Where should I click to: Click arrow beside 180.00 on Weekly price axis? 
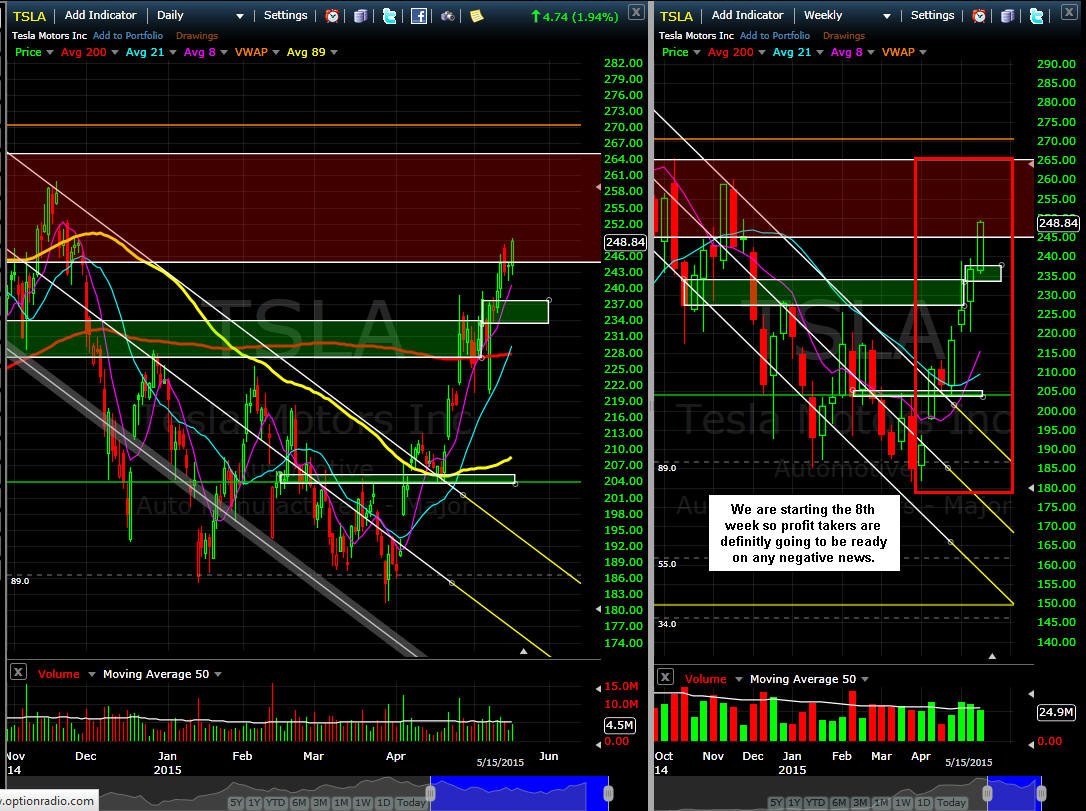pos(1031,488)
